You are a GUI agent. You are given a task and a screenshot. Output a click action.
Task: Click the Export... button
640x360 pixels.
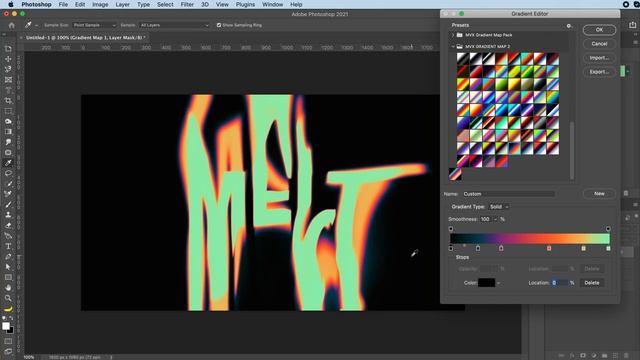tap(599, 72)
